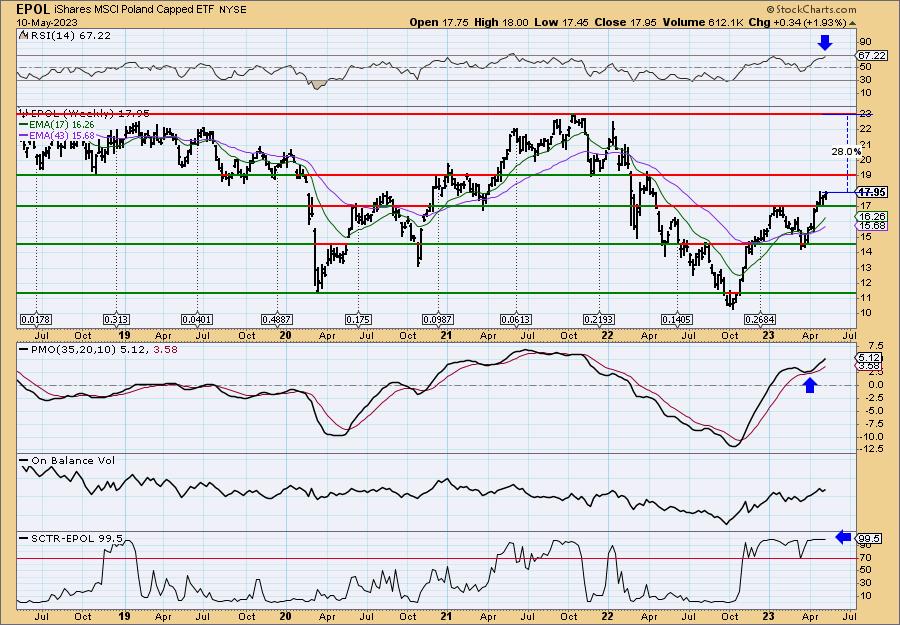Click the 0.0987 volume label
Viewport: 900px width, 625px height.
(438, 320)
